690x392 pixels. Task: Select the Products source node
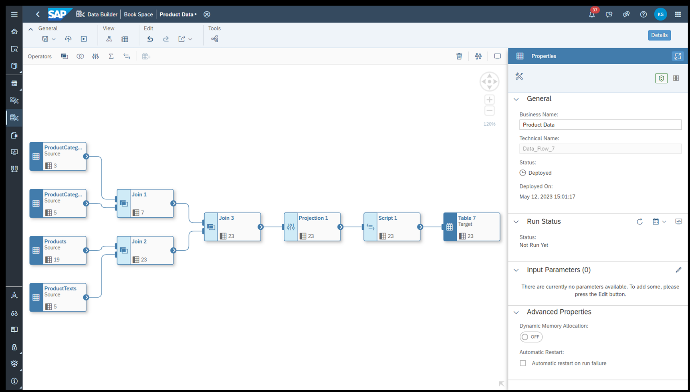(x=58, y=250)
